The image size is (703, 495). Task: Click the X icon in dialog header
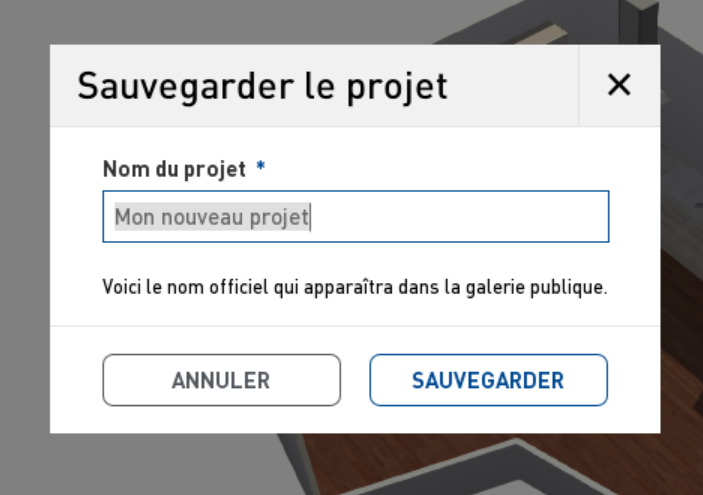[619, 85]
